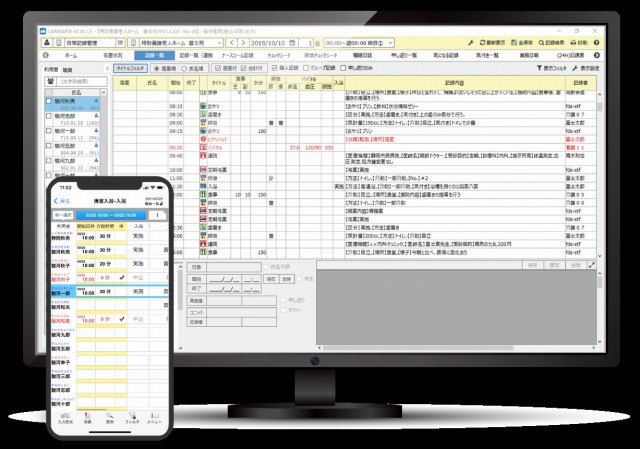
Task: Click the ヒヤリハット red incident icon
Action: click(205, 138)
